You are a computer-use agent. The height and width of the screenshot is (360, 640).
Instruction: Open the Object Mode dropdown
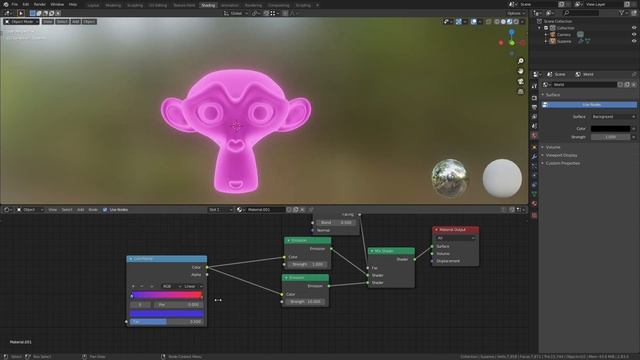pyautogui.click(x=21, y=22)
